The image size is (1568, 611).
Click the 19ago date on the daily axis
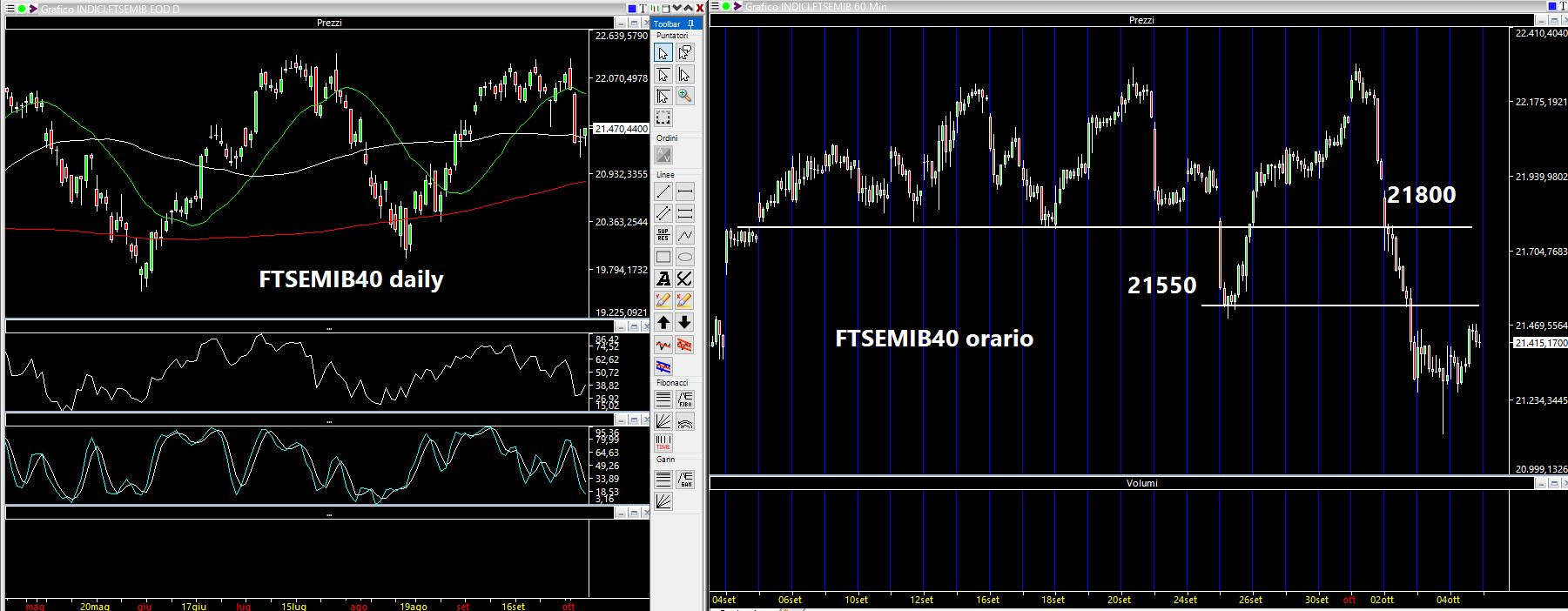(414, 607)
